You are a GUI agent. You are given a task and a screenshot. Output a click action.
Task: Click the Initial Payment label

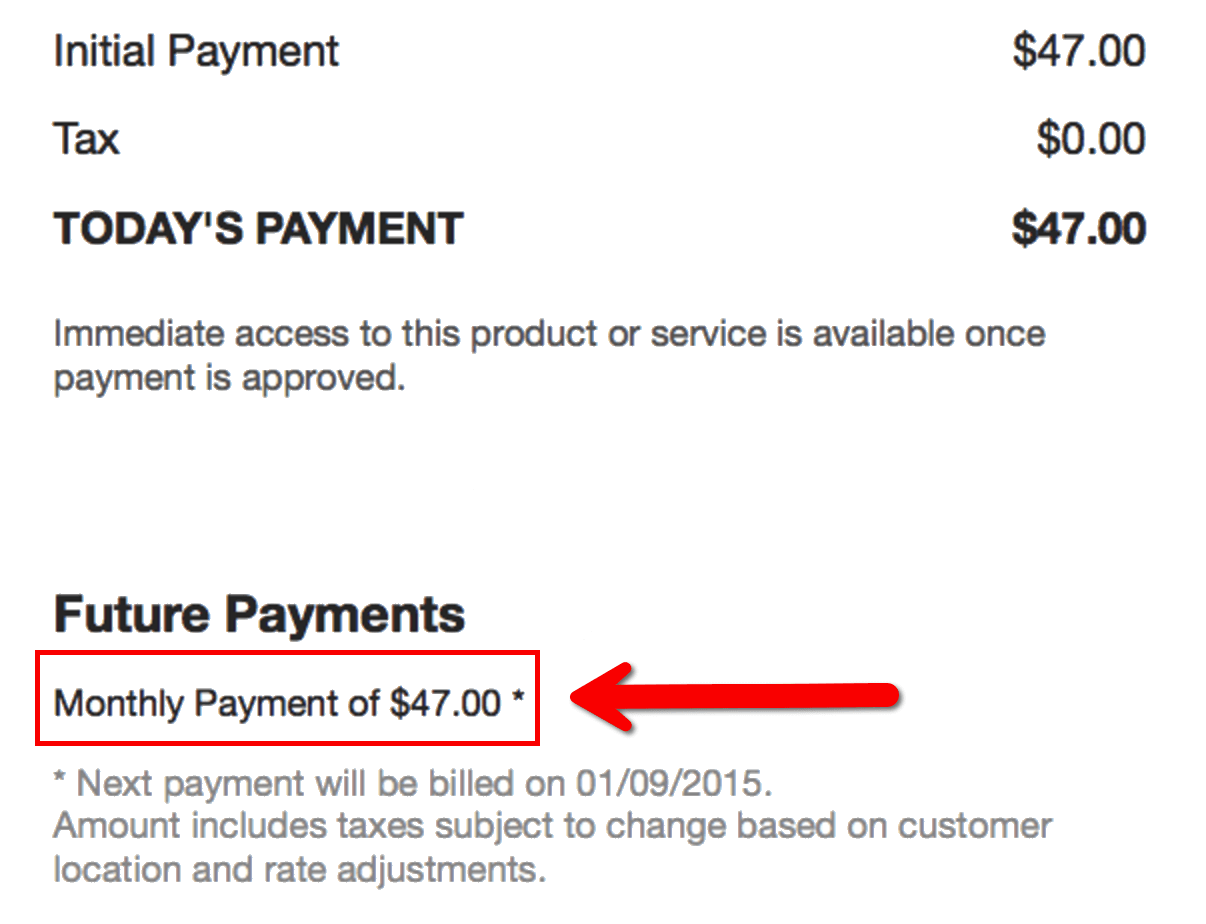tap(196, 52)
